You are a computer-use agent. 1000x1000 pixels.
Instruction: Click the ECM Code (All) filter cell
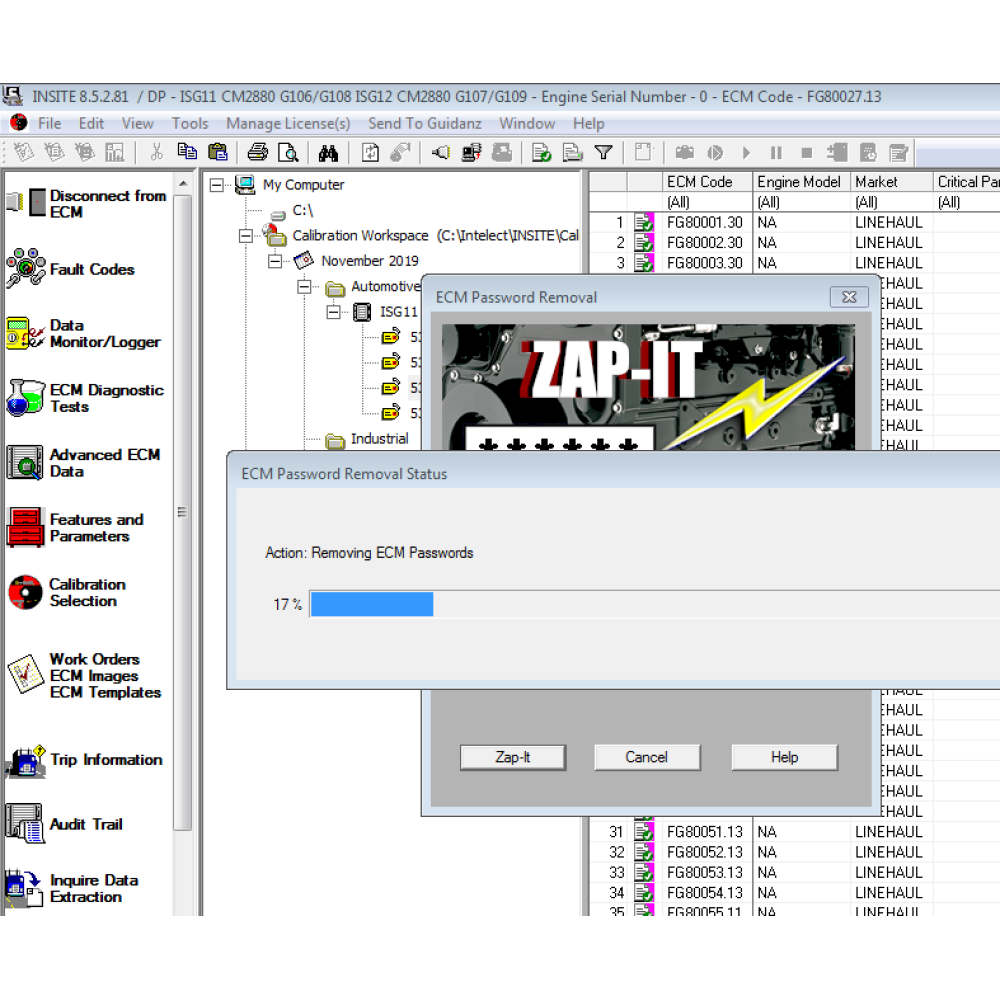pyautogui.click(x=707, y=202)
